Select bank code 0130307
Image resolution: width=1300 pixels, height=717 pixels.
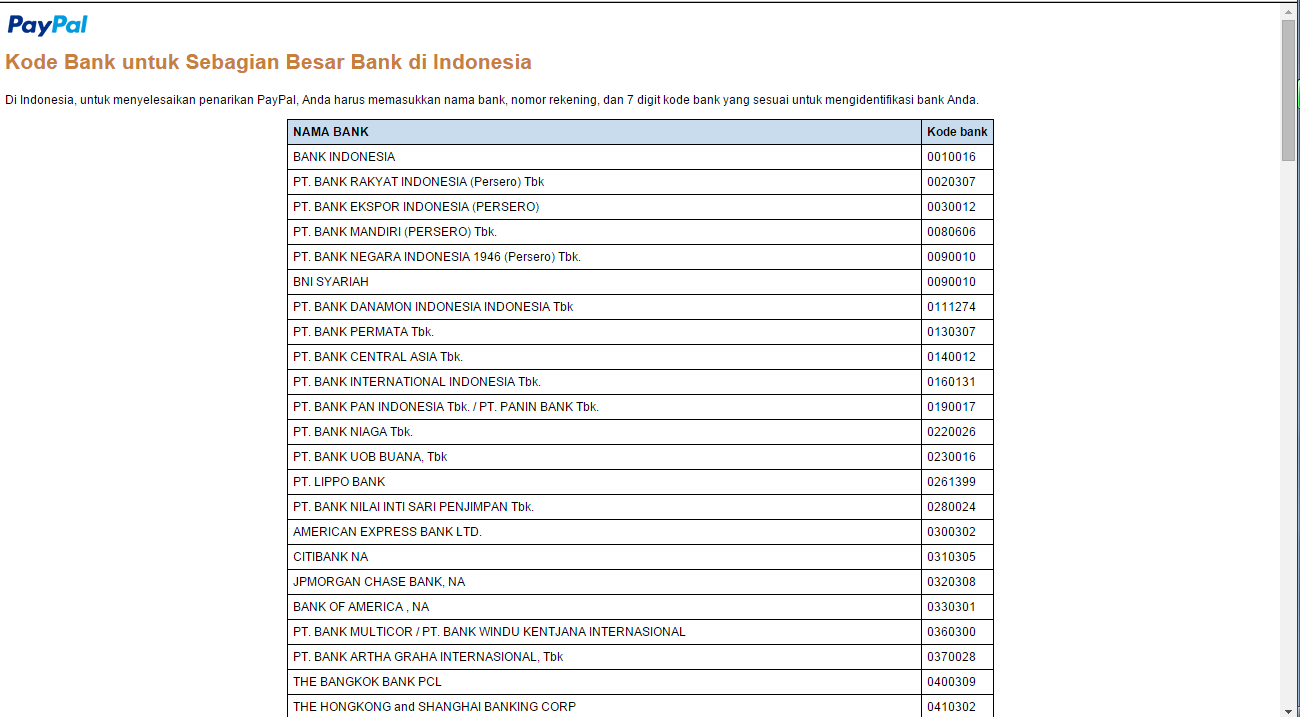click(x=951, y=332)
